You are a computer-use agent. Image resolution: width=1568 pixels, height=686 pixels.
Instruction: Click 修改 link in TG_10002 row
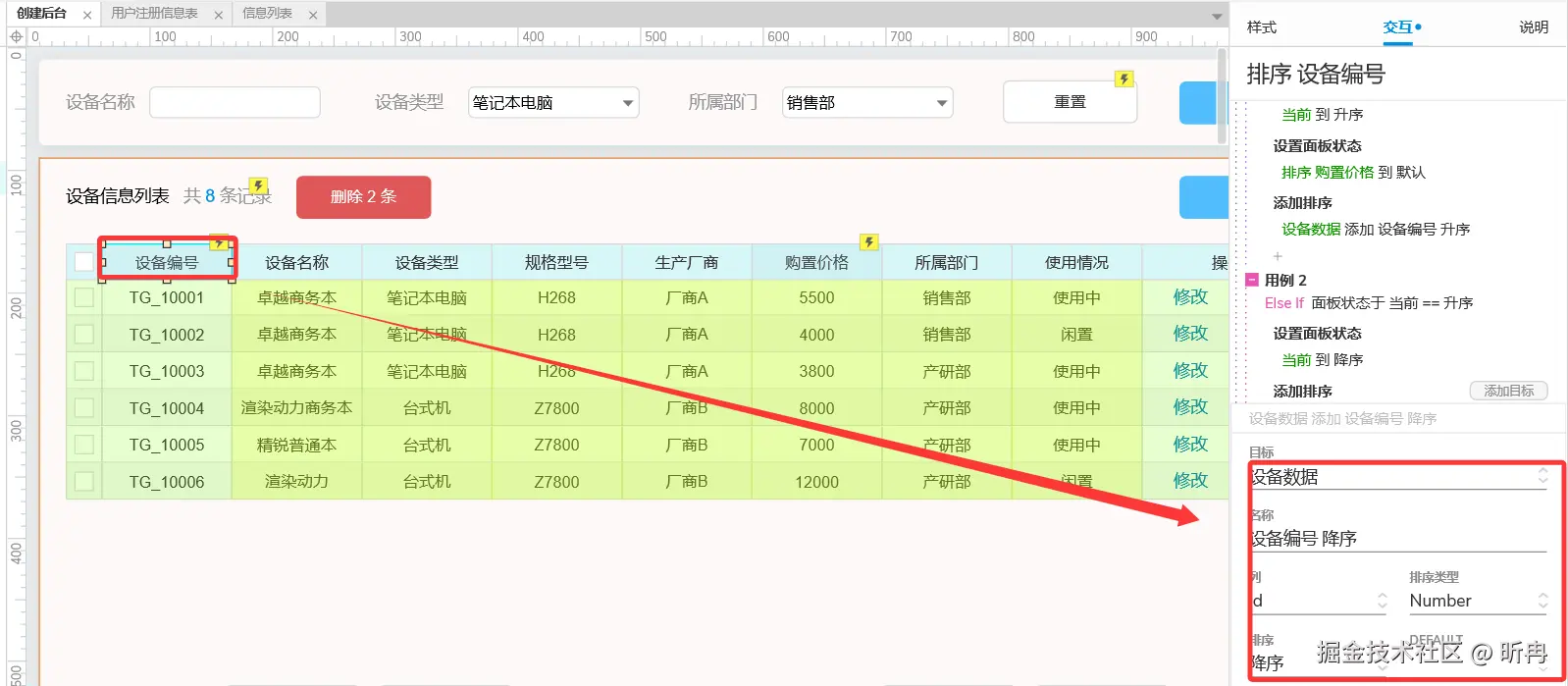click(x=1190, y=334)
